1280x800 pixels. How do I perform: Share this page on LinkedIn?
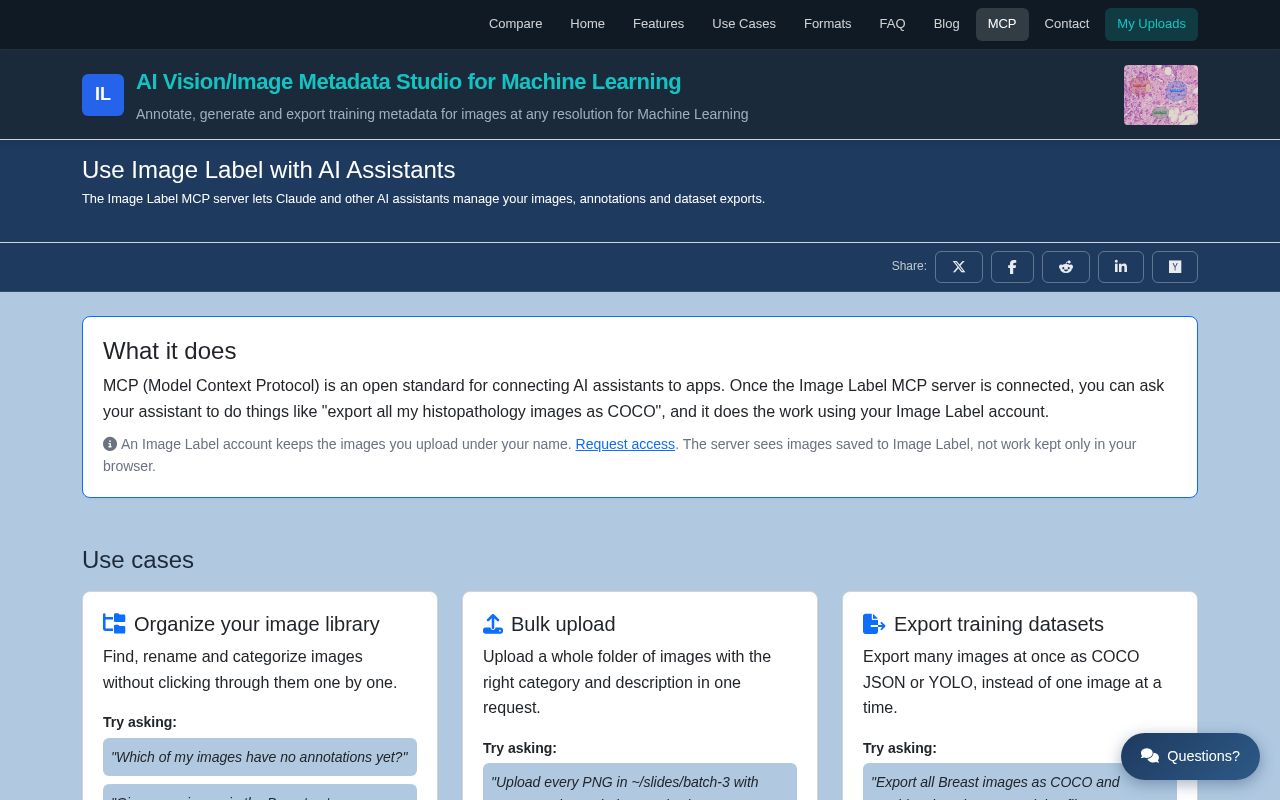pyautogui.click(x=1121, y=267)
